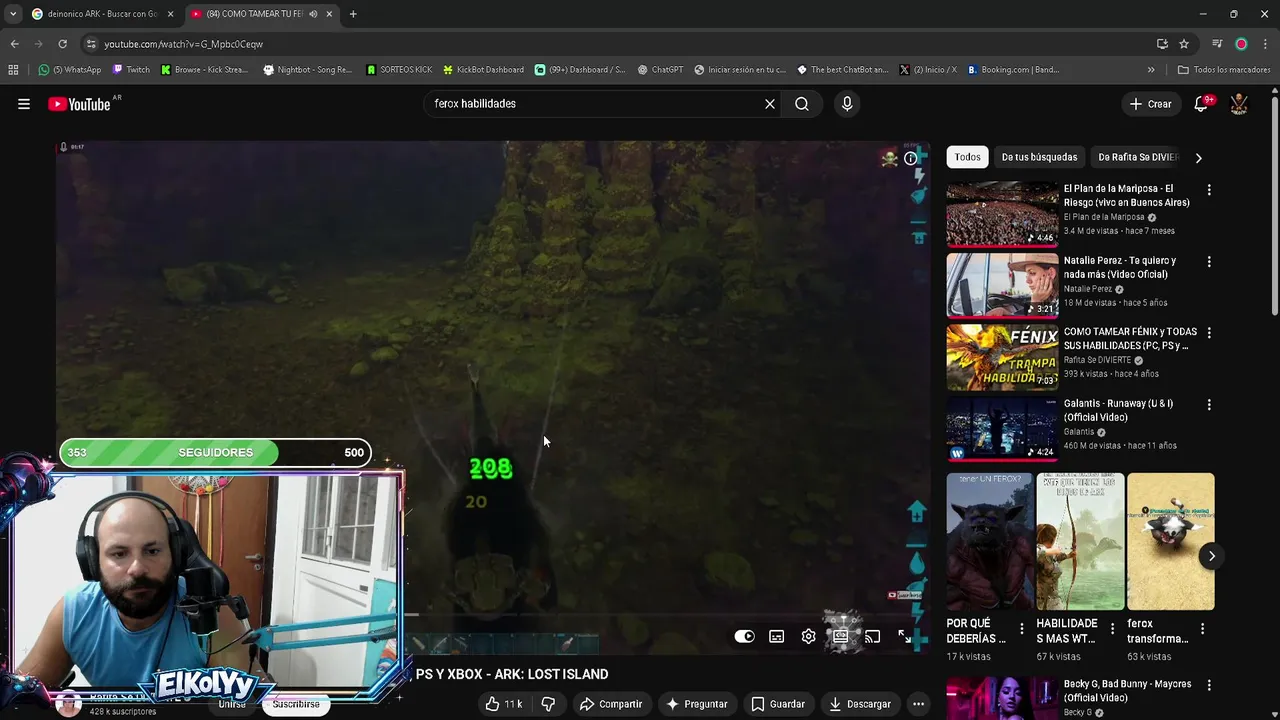View site information for youtube.com

pos(91,44)
